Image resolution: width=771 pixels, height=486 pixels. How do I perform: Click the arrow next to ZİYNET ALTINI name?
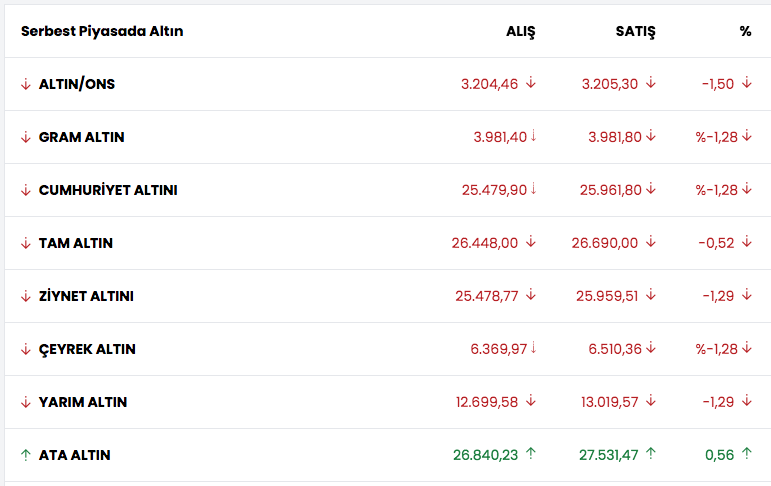tap(26, 296)
